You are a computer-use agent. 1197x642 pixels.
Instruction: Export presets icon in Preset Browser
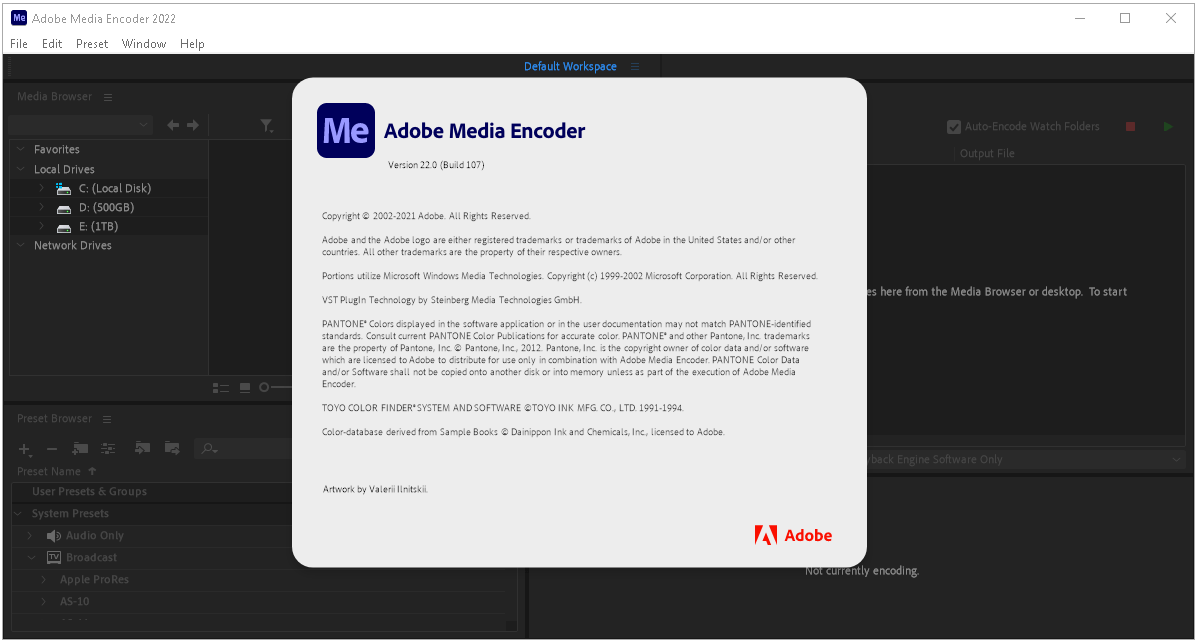click(x=172, y=448)
